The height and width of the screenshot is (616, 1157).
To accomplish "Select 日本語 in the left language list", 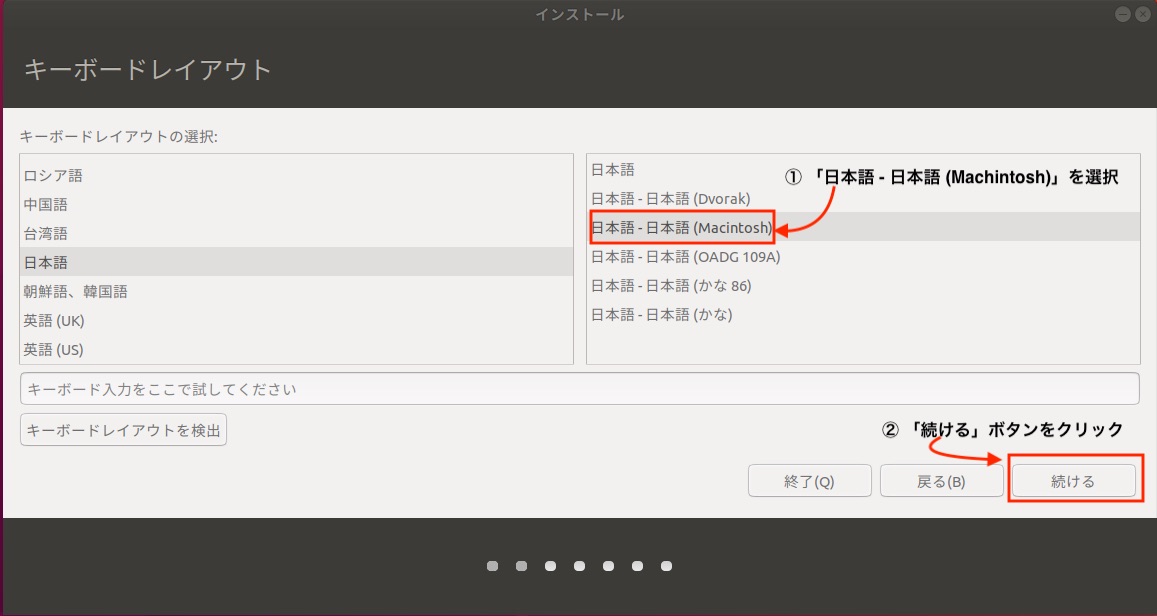I will click(297, 262).
